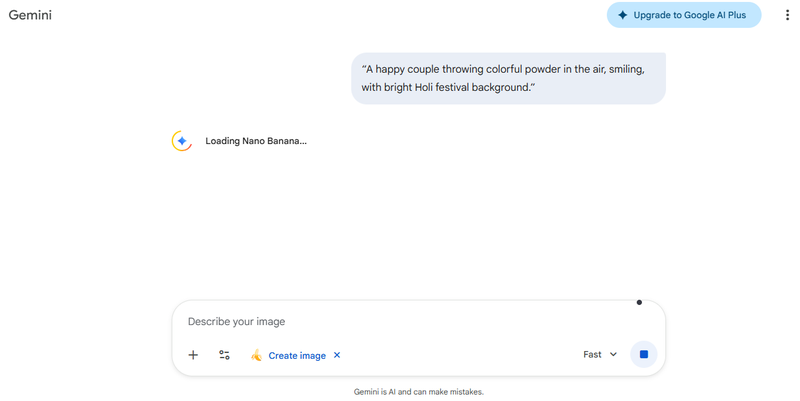Open the three-dot more options menu

tap(787, 15)
